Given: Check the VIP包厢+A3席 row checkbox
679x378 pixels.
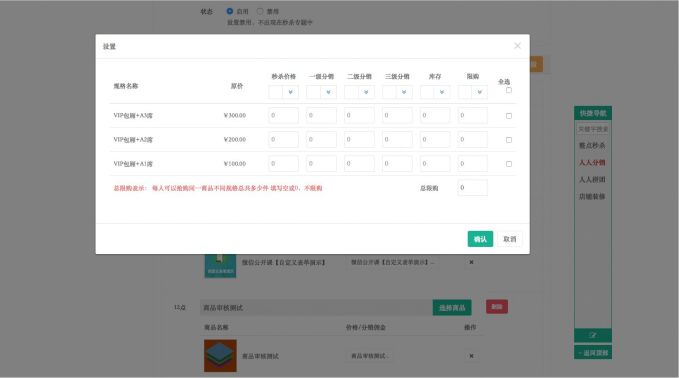Looking at the screenshot, I should (x=509, y=116).
